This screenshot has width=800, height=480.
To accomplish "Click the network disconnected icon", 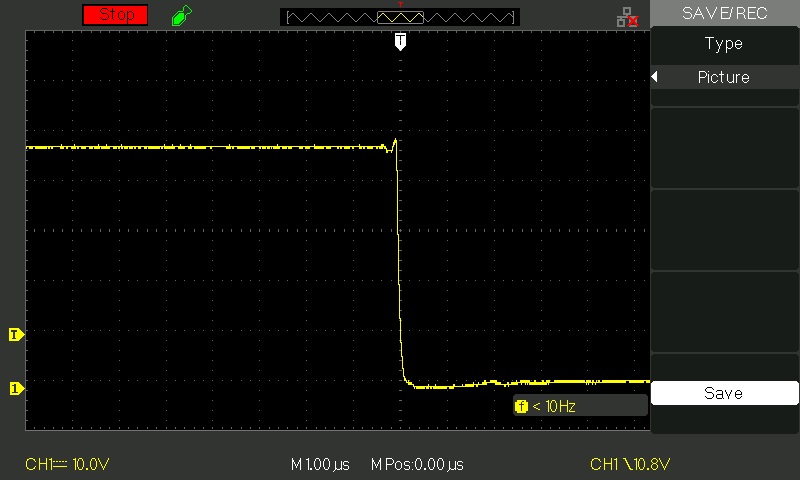I will pyautogui.click(x=627, y=17).
